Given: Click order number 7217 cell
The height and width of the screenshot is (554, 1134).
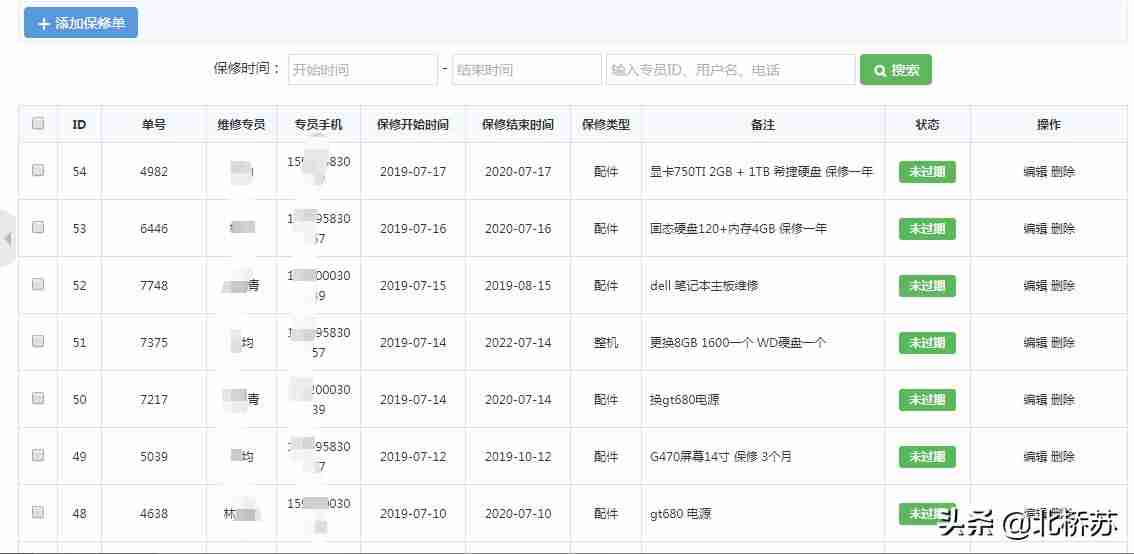Looking at the screenshot, I should pyautogui.click(x=154, y=399).
